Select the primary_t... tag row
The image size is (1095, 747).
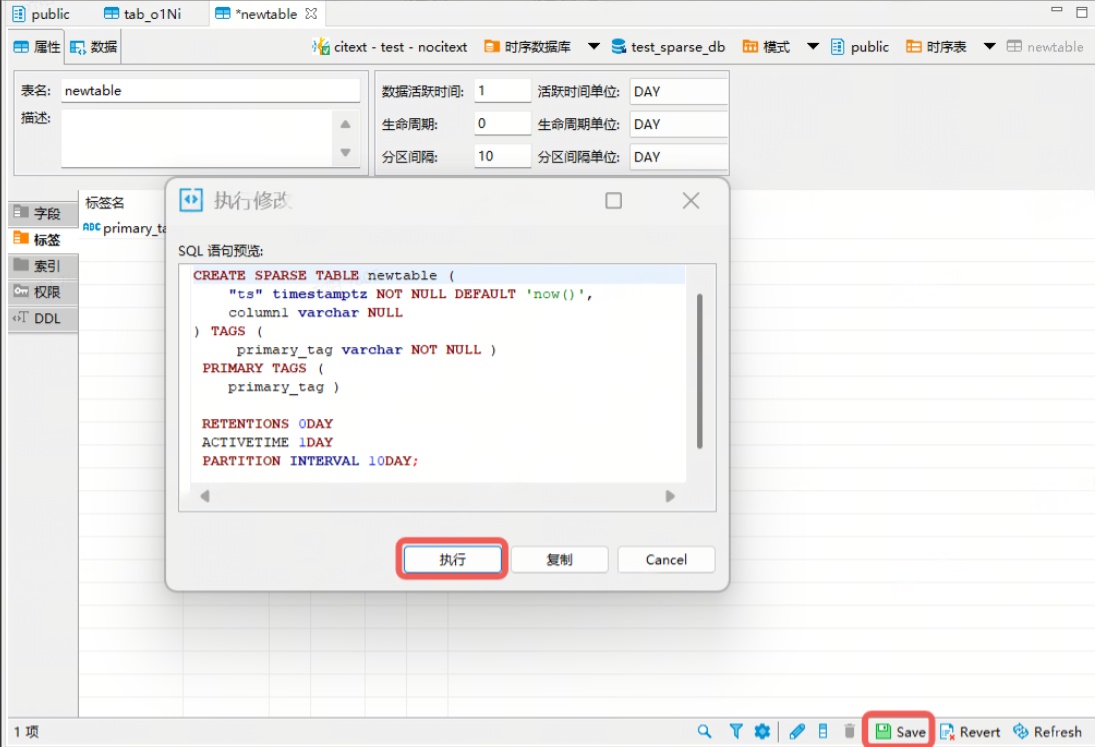click(x=124, y=228)
